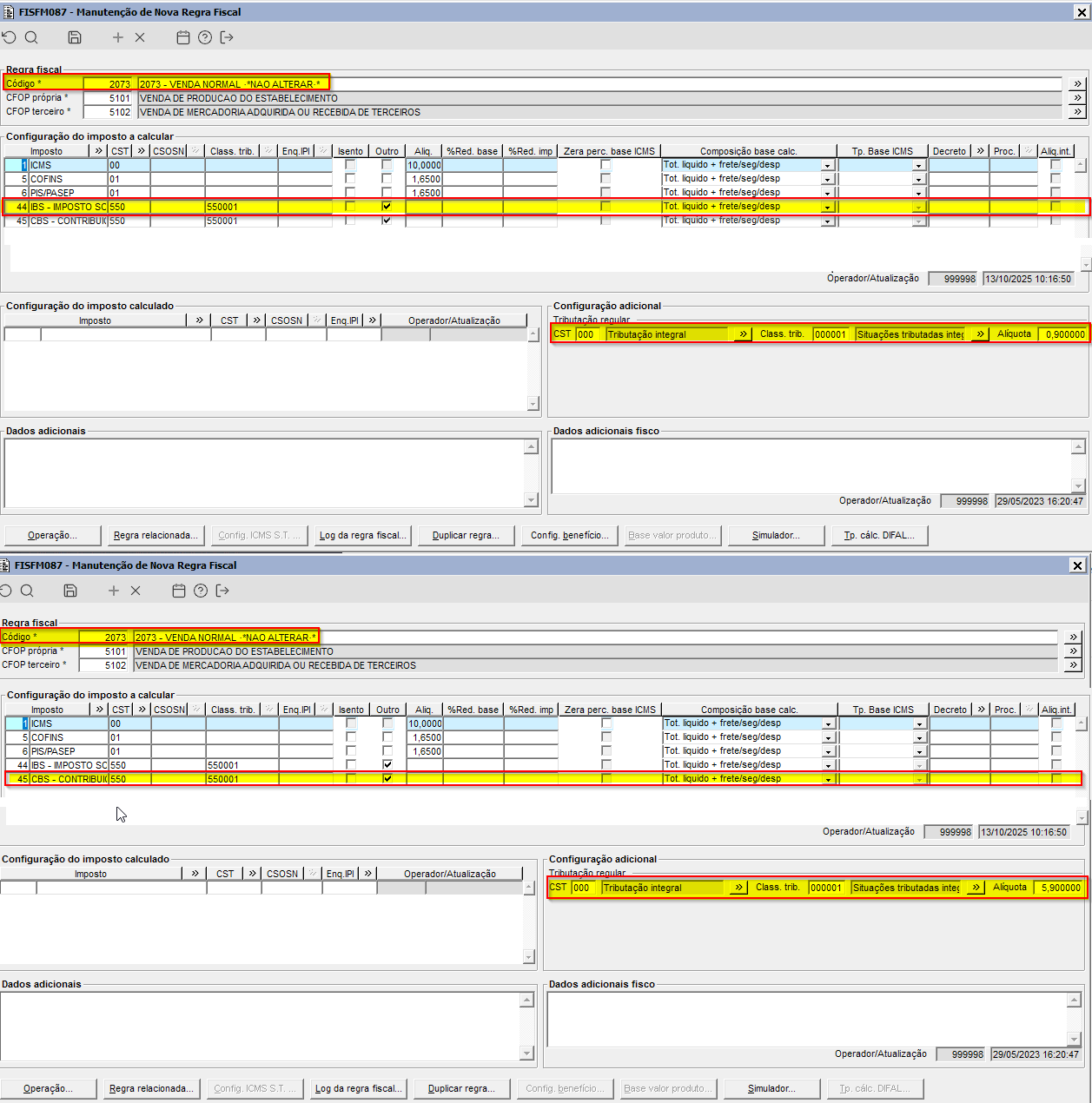Click refresh icon in upper window toolbar
Image resolution: width=1092 pixels, height=1103 pixels.
[9, 37]
